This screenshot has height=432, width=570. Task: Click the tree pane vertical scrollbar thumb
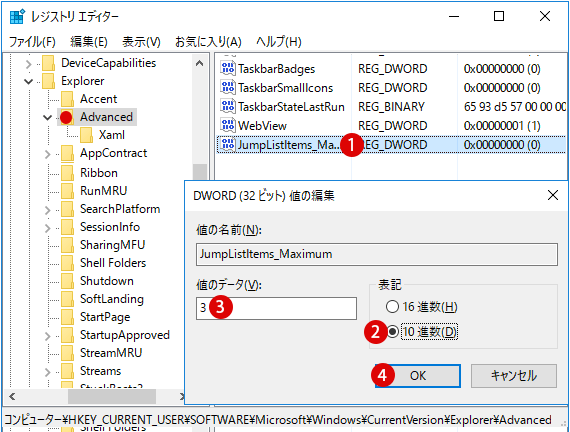pos(200,172)
